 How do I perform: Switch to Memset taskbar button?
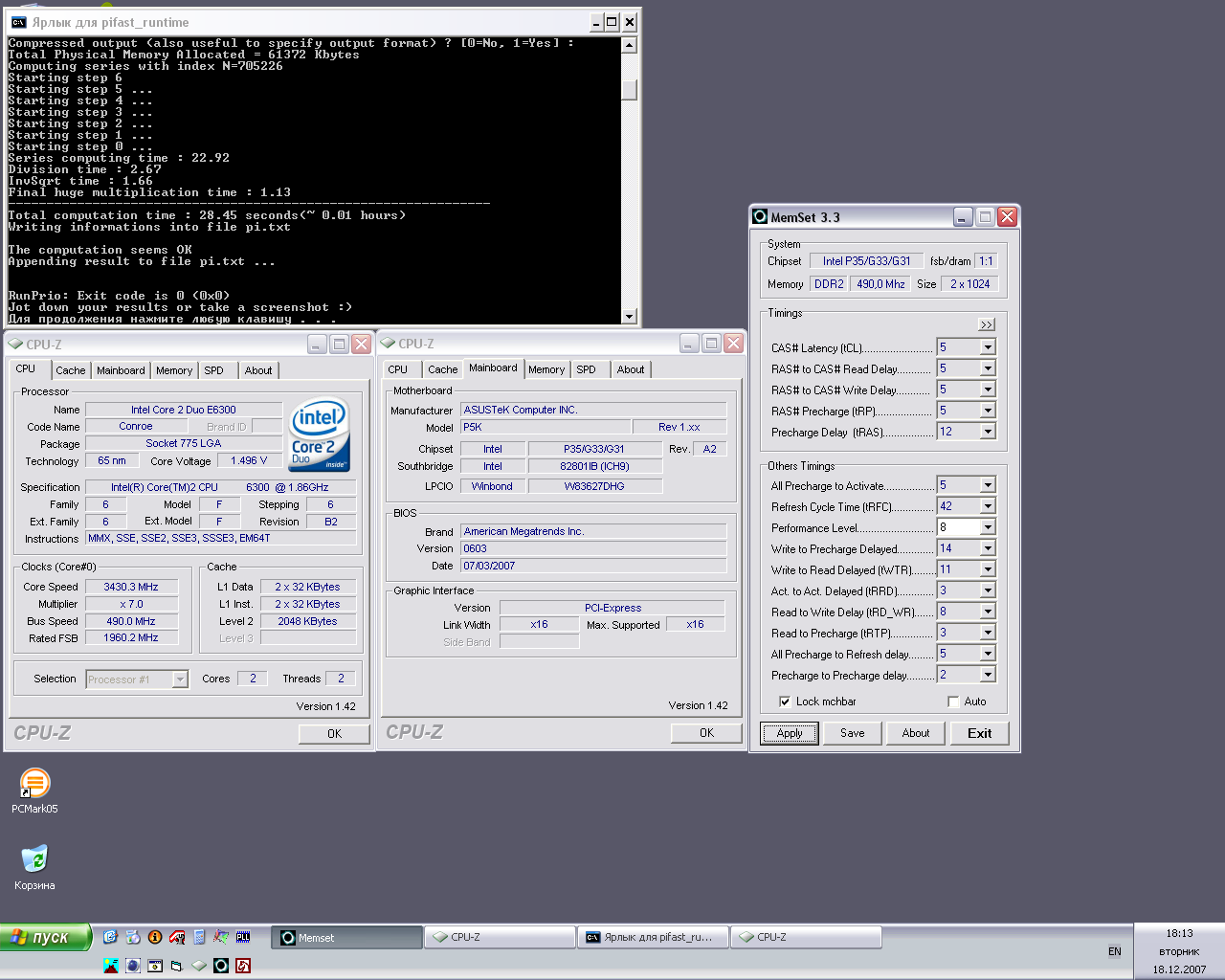(347, 938)
